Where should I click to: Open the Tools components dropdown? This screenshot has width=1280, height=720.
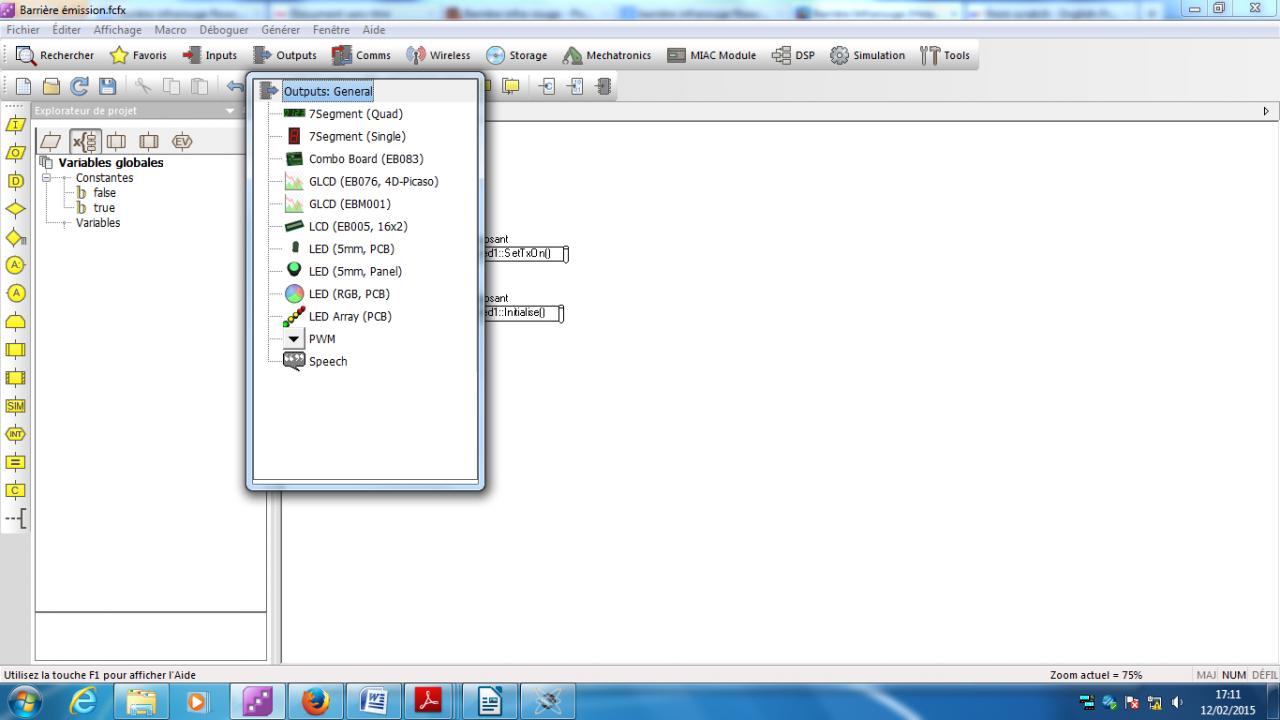tap(945, 56)
